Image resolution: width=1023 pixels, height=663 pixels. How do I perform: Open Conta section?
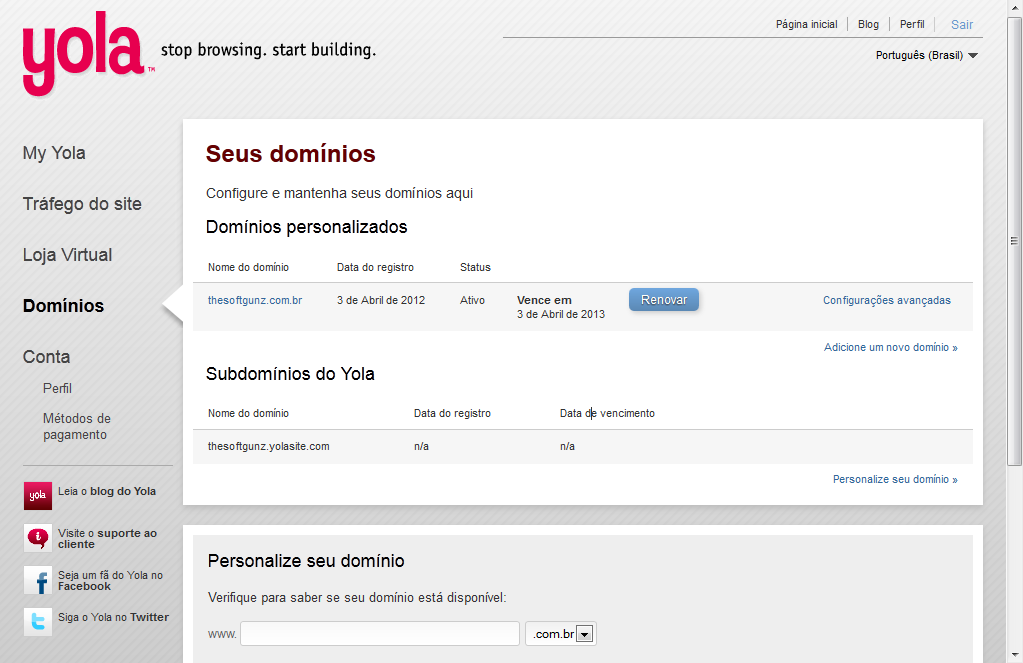point(46,356)
